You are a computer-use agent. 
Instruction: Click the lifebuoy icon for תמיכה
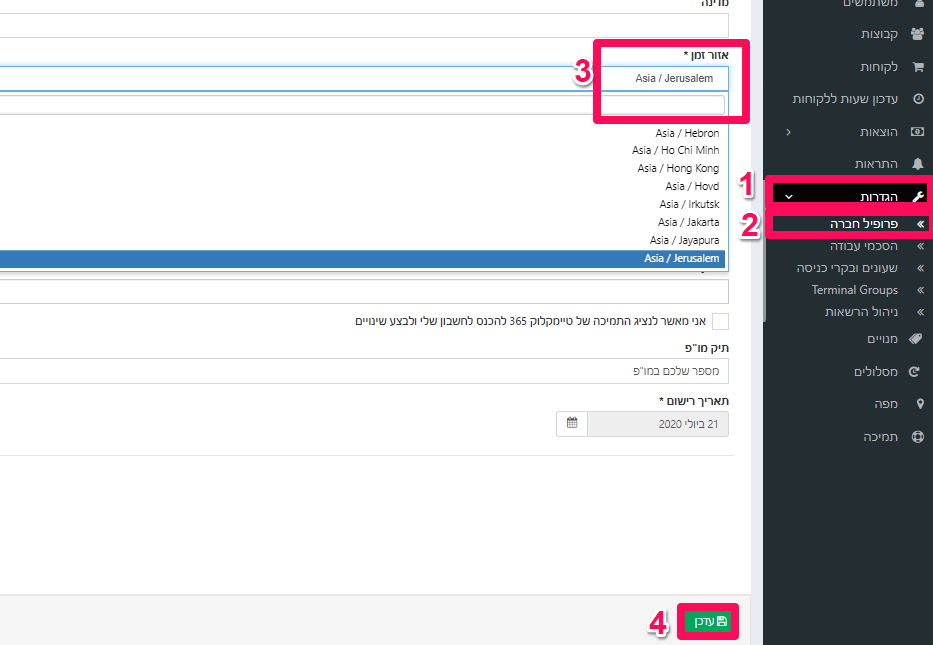click(x=918, y=437)
